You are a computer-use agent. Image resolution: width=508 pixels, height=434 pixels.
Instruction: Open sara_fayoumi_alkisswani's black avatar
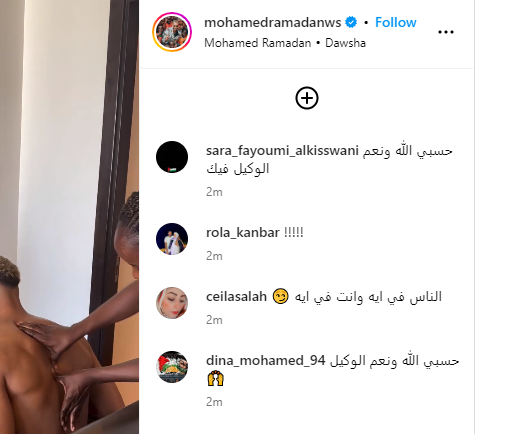point(172,157)
